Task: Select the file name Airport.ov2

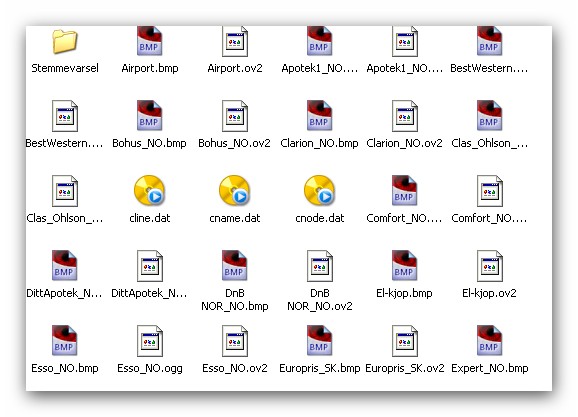Action: click(x=235, y=68)
